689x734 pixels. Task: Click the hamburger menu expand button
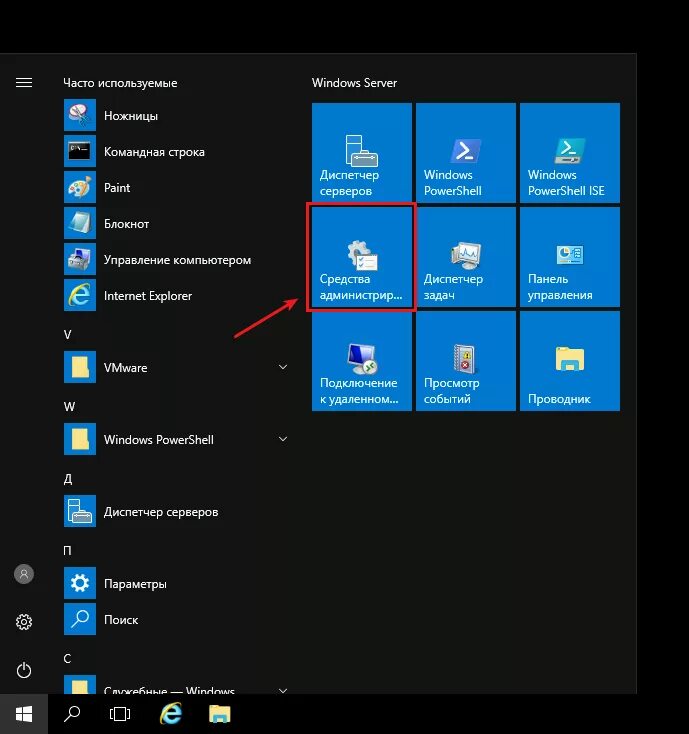24,83
